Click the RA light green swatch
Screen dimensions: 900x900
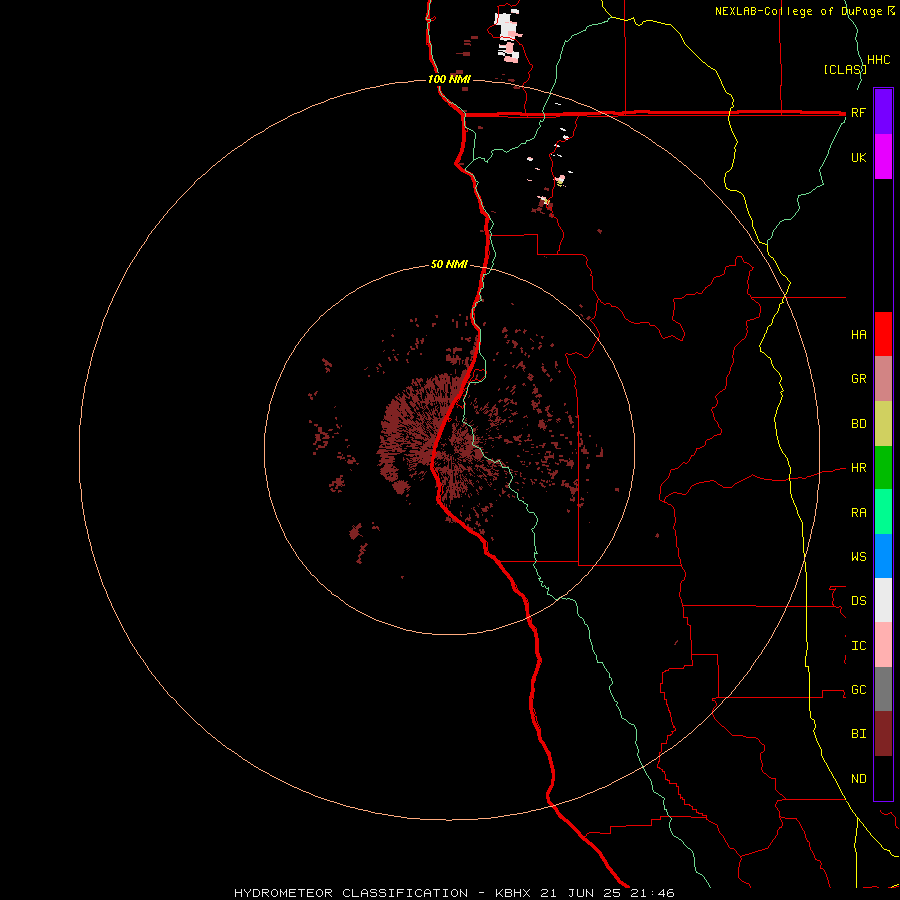tap(883, 512)
